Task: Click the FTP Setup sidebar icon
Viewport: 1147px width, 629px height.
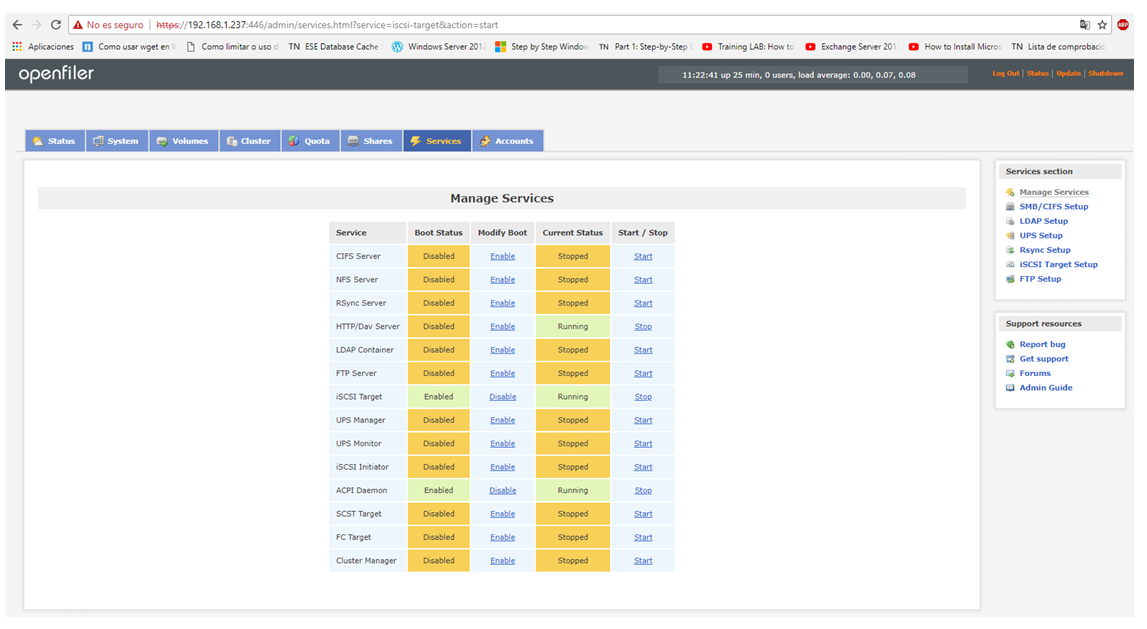Action: [1010, 279]
